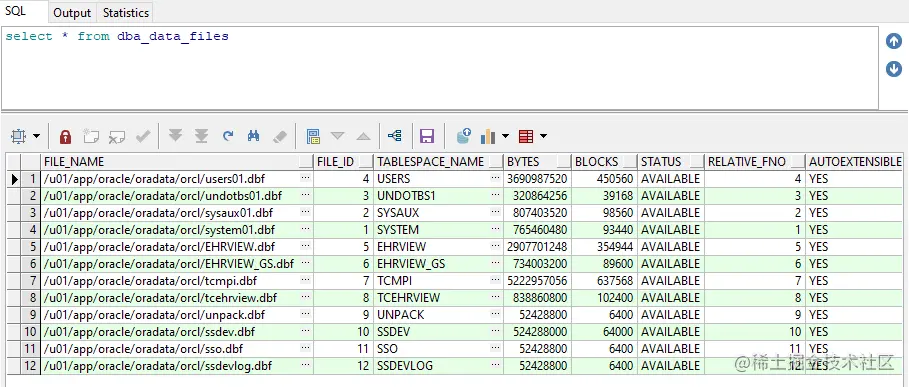
Task: Toggle the single record view icon
Action: coord(314,137)
